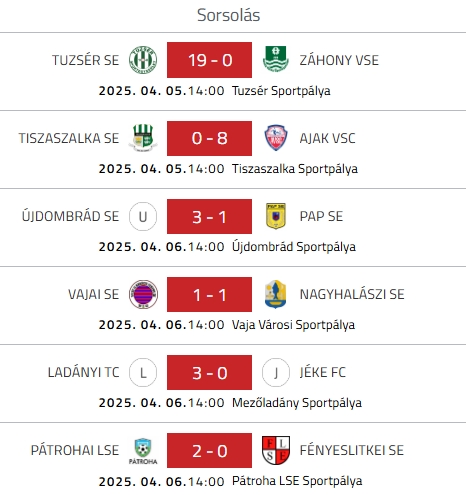View the 3 - 1 Újdombrád match details
468x495 pixels.
tap(209, 216)
